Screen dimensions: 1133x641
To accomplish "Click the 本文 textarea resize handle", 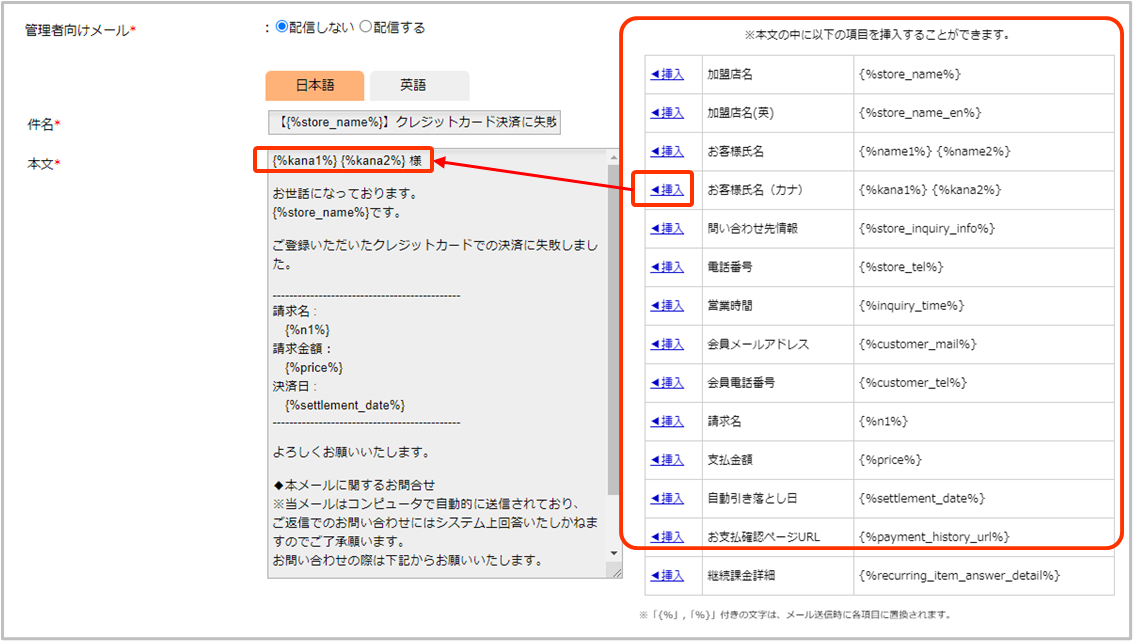I will [x=615, y=572].
